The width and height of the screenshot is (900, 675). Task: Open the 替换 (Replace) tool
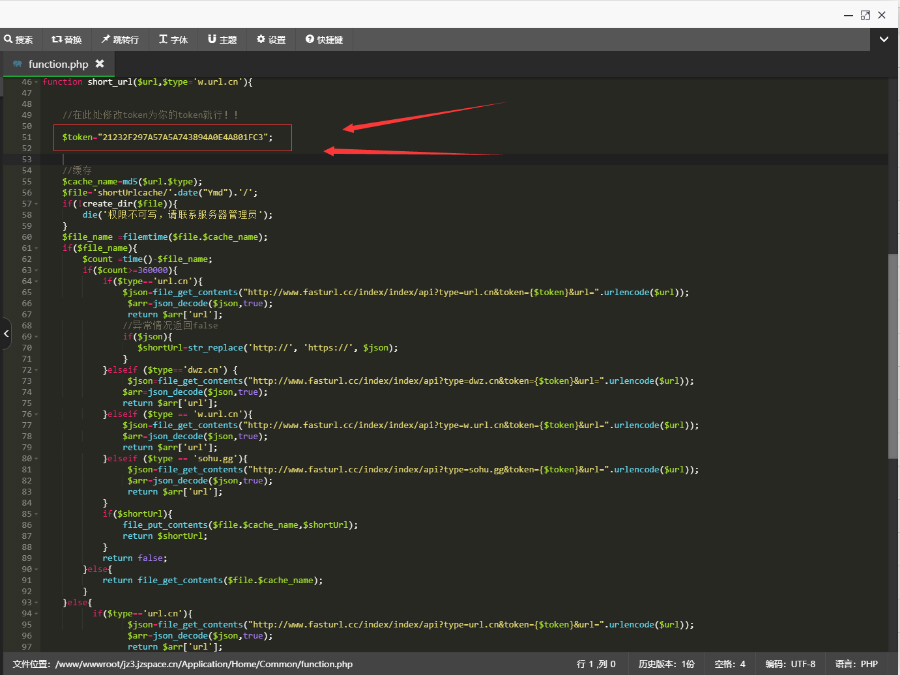pyautogui.click(x=67, y=39)
